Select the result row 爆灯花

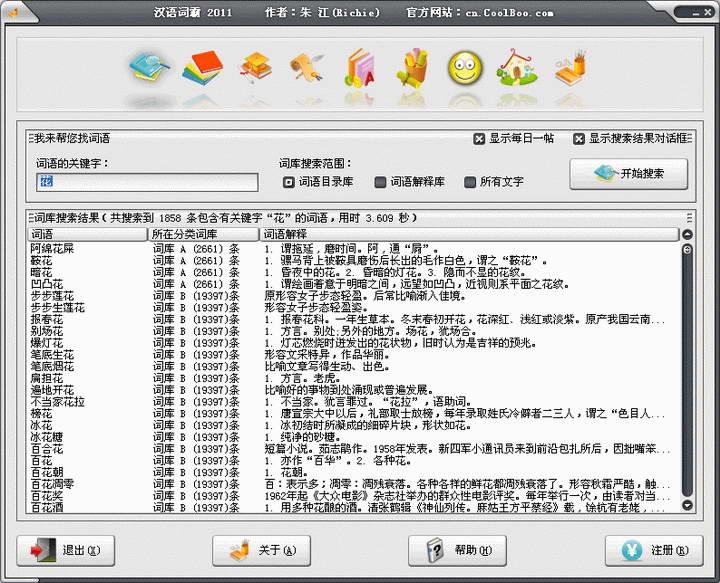(354, 343)
